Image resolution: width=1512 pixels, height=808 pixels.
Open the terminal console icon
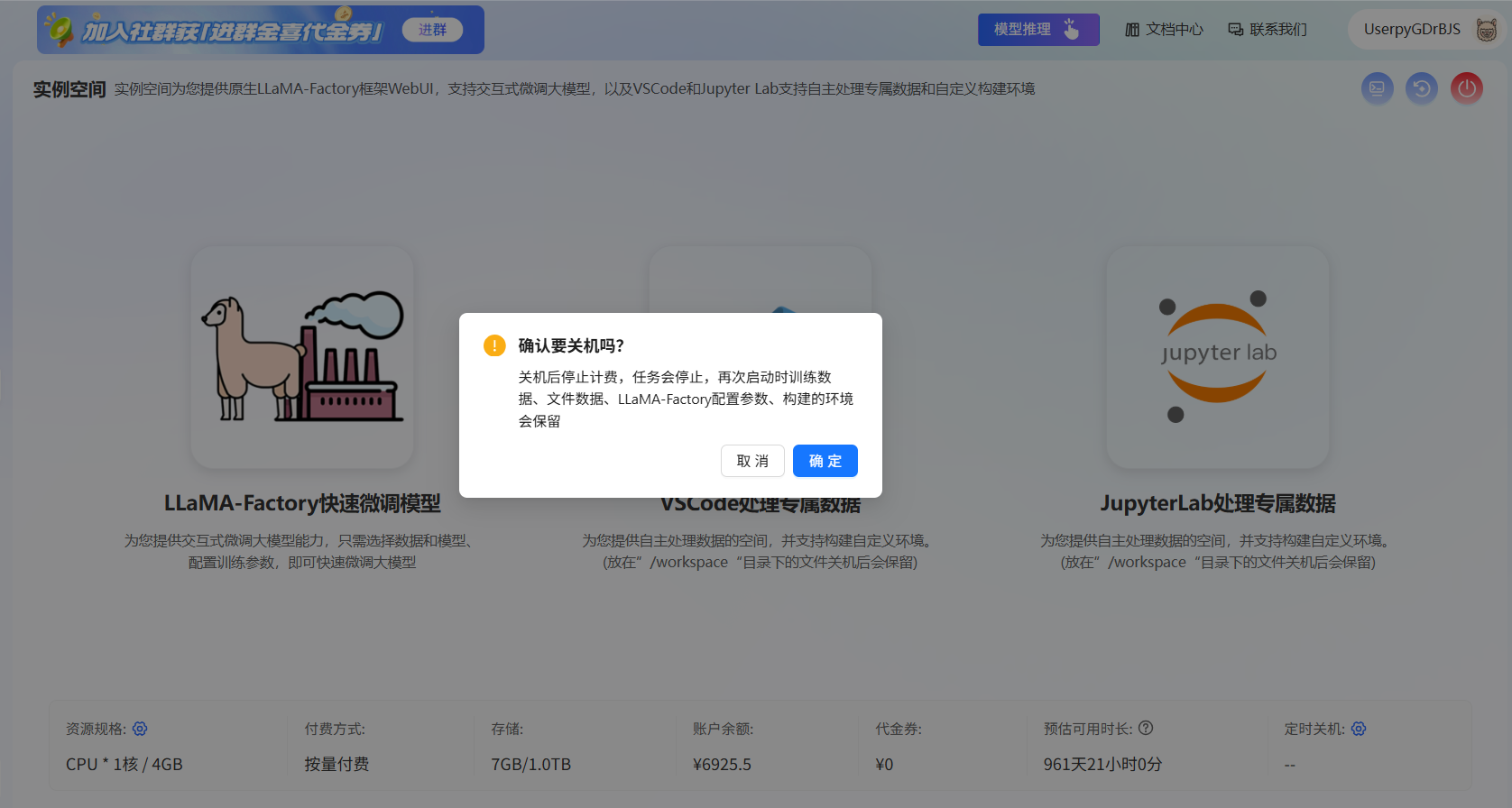(1378, 88)
